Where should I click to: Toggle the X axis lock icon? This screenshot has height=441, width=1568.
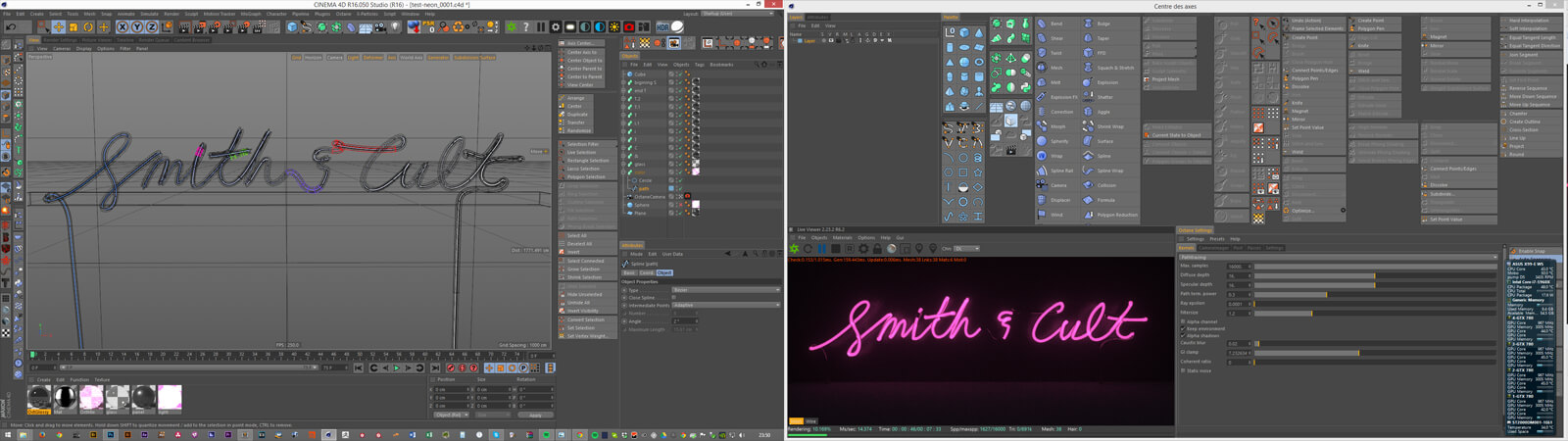pyautogui.click(x=122, y=26)
